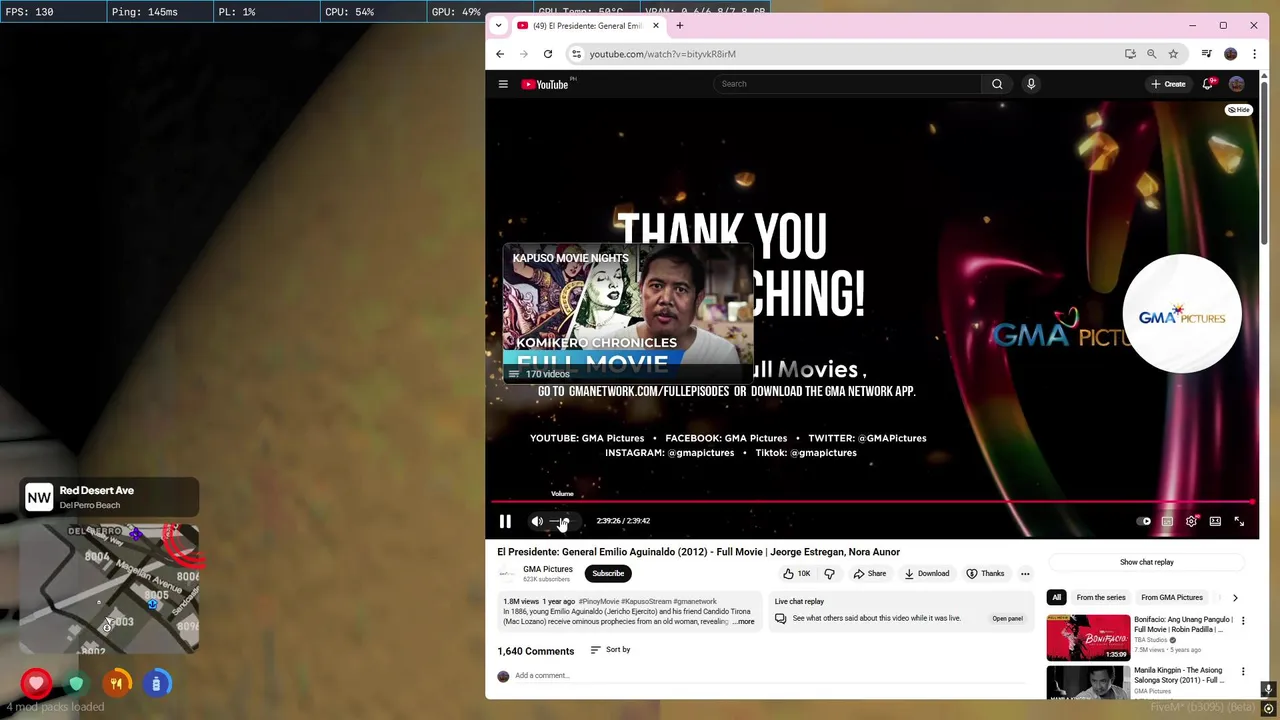Image resolution: width=1280 pixels, height=720 pixels.
Task: Open live chat replay panel
Action: click(x=1007, y=618)
